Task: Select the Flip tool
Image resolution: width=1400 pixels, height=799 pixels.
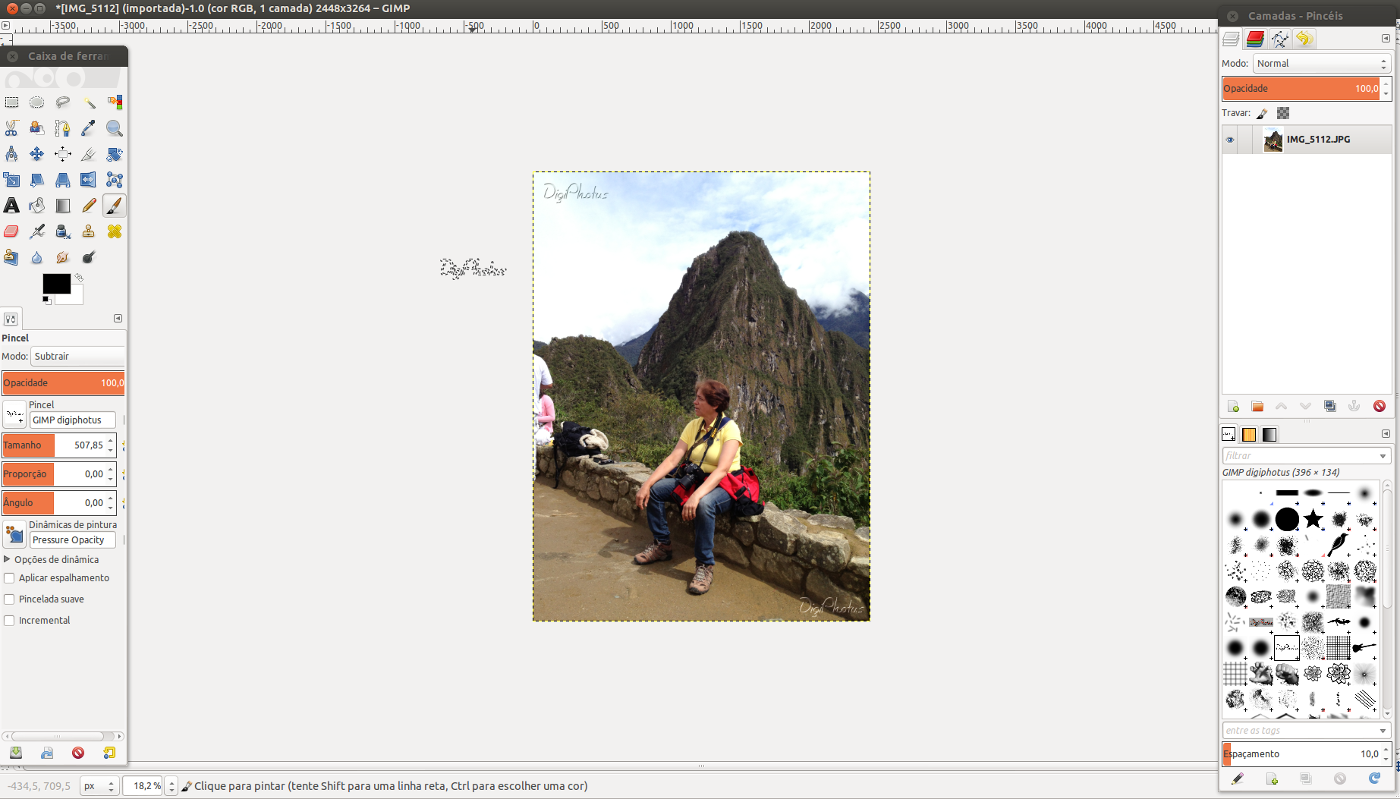Action: click(89, 180)
